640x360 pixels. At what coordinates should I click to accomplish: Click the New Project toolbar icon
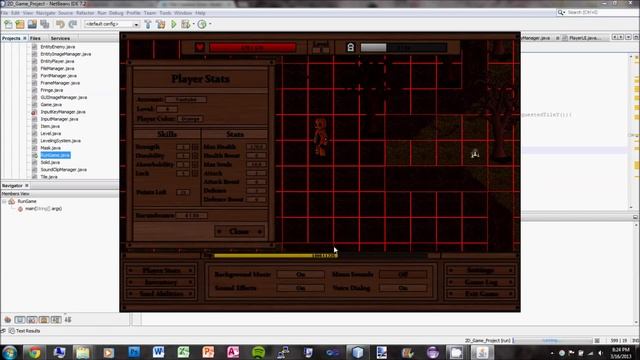20,24
